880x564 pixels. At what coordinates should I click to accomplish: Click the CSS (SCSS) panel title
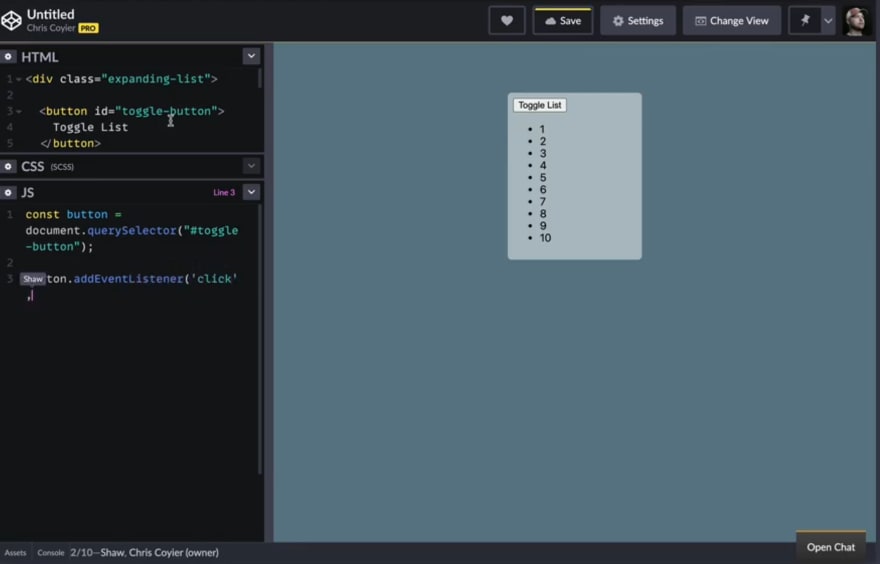point(47,167)
